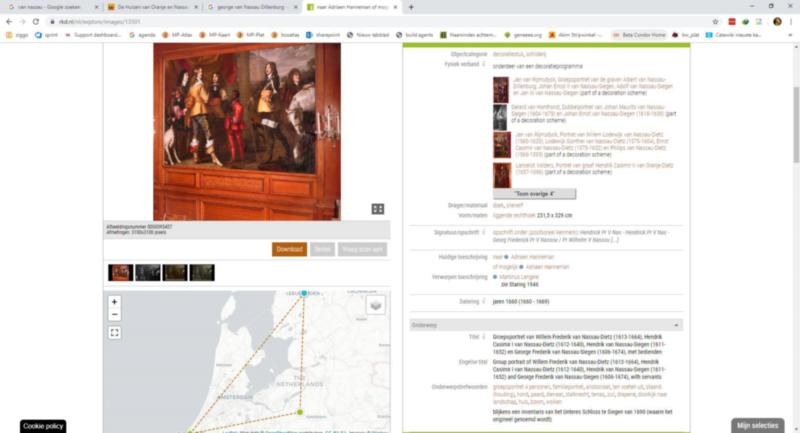Viewport: 800px width, 433px height.
Task: Click the 'decoratiestuk' object category link
Action: click(x=508, y=54)
